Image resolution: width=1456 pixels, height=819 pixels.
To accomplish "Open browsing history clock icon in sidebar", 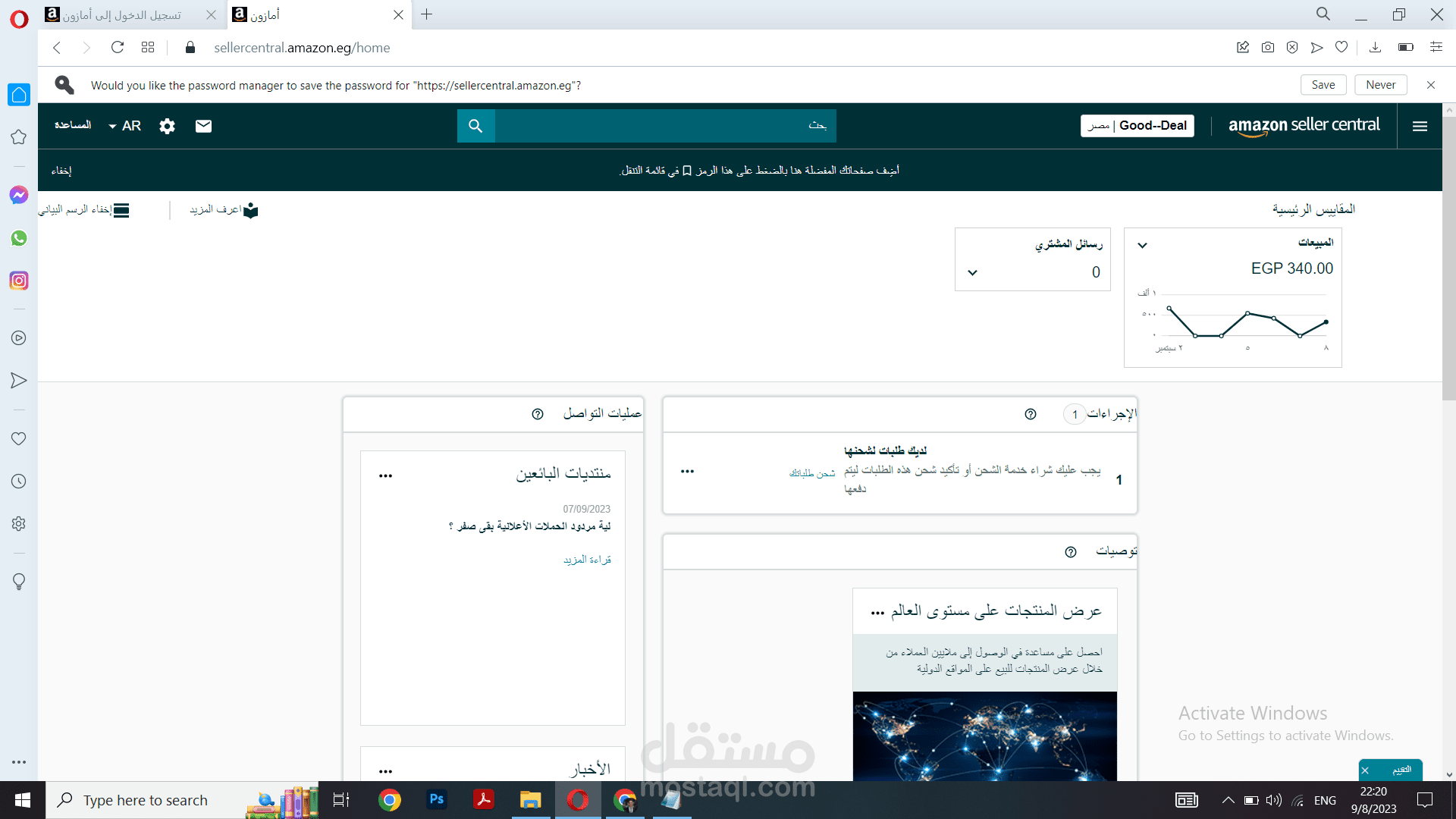I will click(19, 482).
